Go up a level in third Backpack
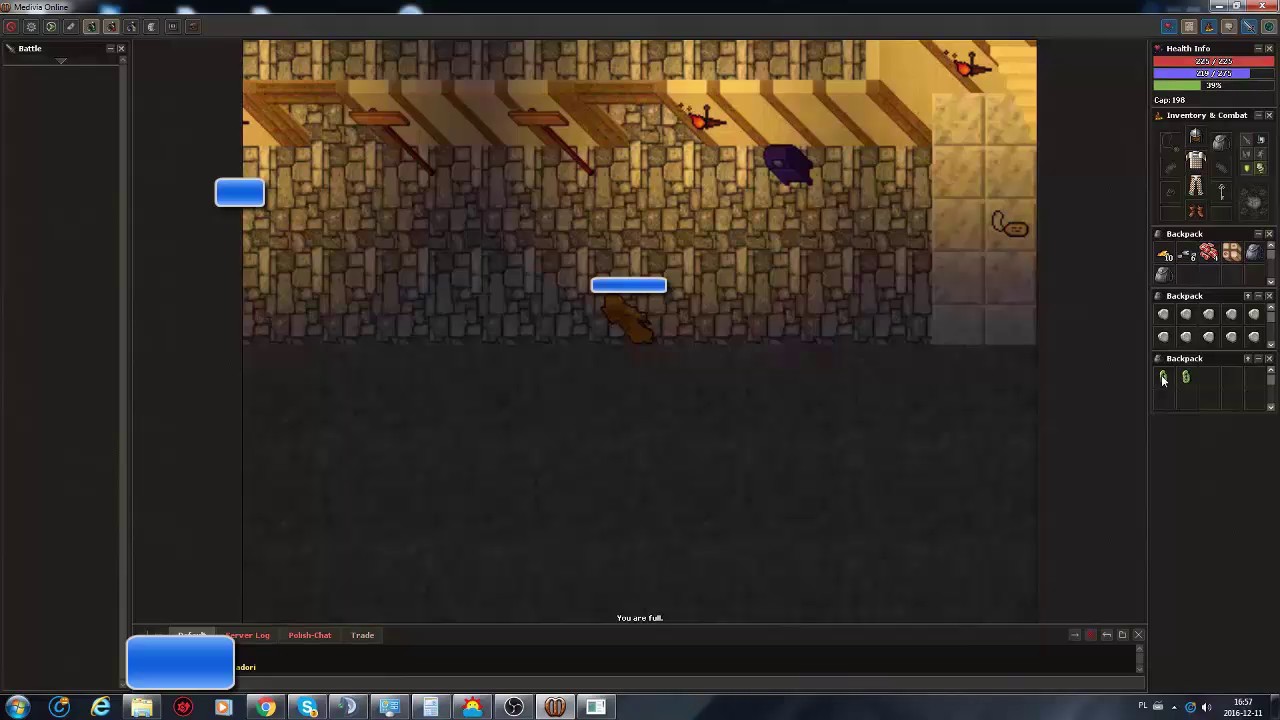 [x=1247, y=358]
